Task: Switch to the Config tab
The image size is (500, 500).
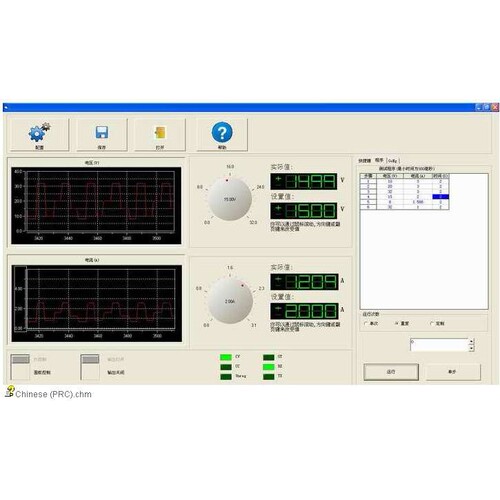Action: 393,161
